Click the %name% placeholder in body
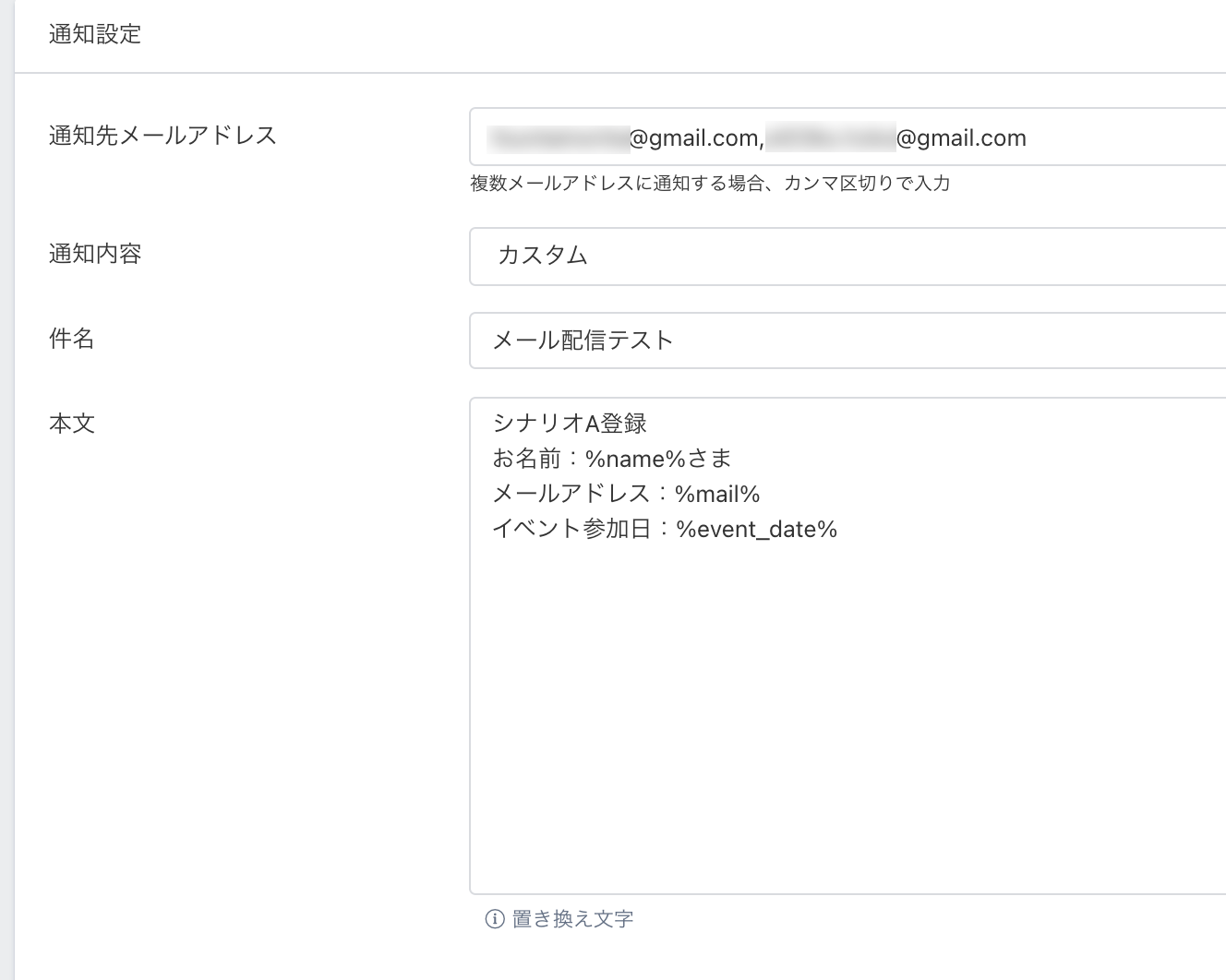 (x=635, y=459)
